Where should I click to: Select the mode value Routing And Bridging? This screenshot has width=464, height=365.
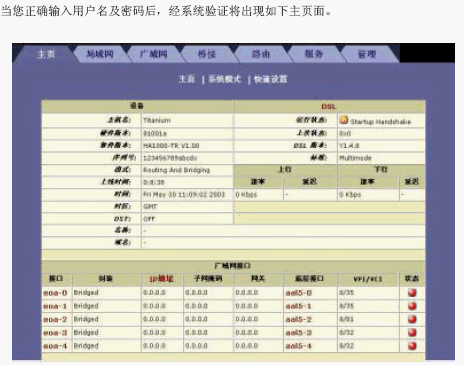click(176, 170)
